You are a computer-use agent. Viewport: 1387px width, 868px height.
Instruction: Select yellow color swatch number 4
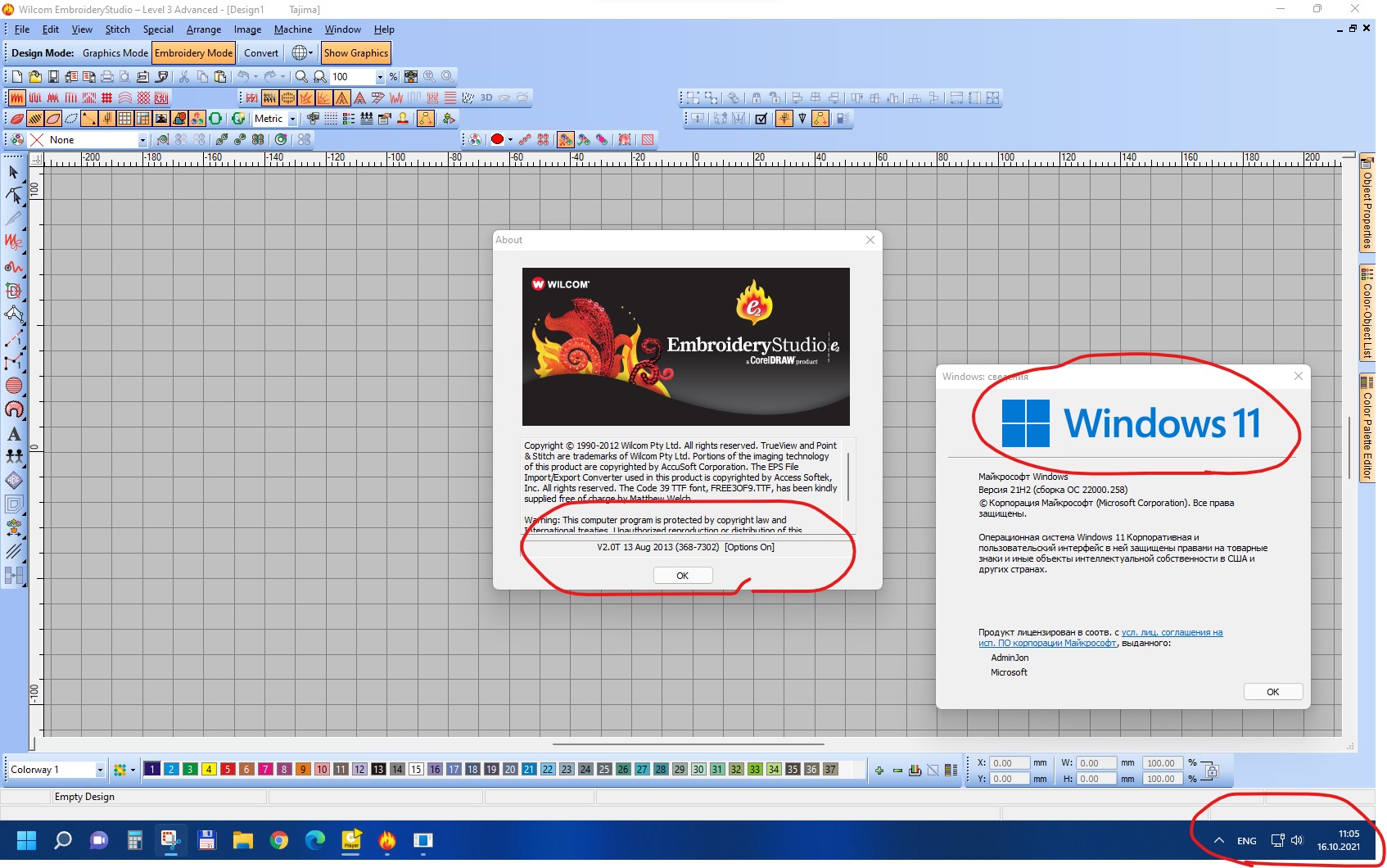tap(209, 770)
